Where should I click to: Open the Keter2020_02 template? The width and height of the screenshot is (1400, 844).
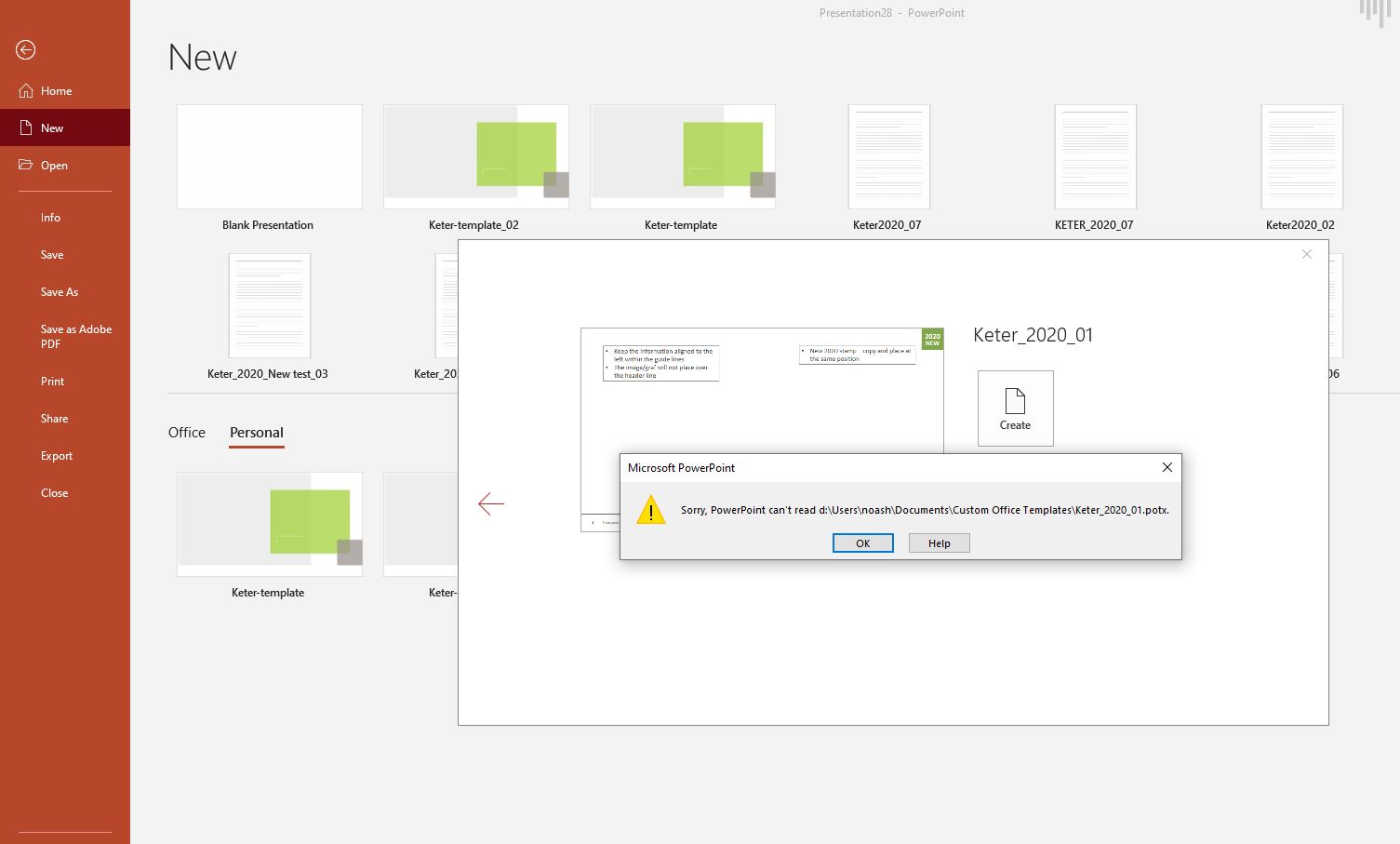(1302, 156)
